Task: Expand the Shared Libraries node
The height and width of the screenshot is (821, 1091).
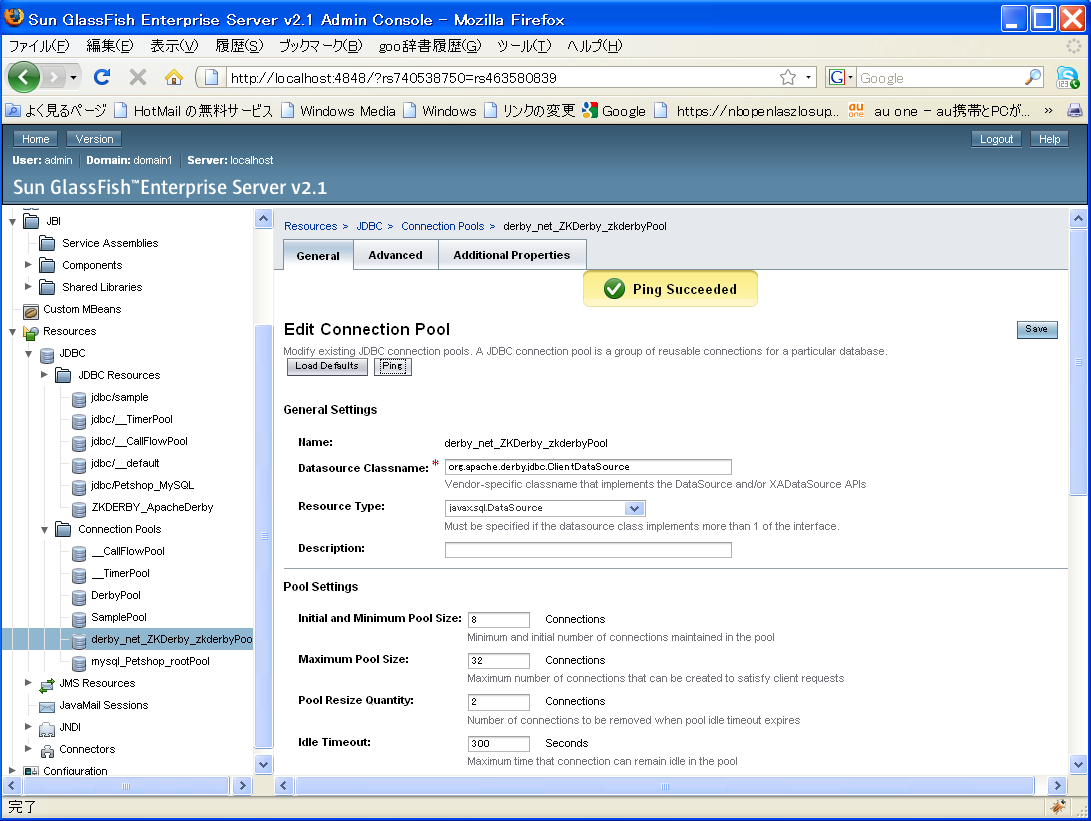Action: click(x=29, y=286)
